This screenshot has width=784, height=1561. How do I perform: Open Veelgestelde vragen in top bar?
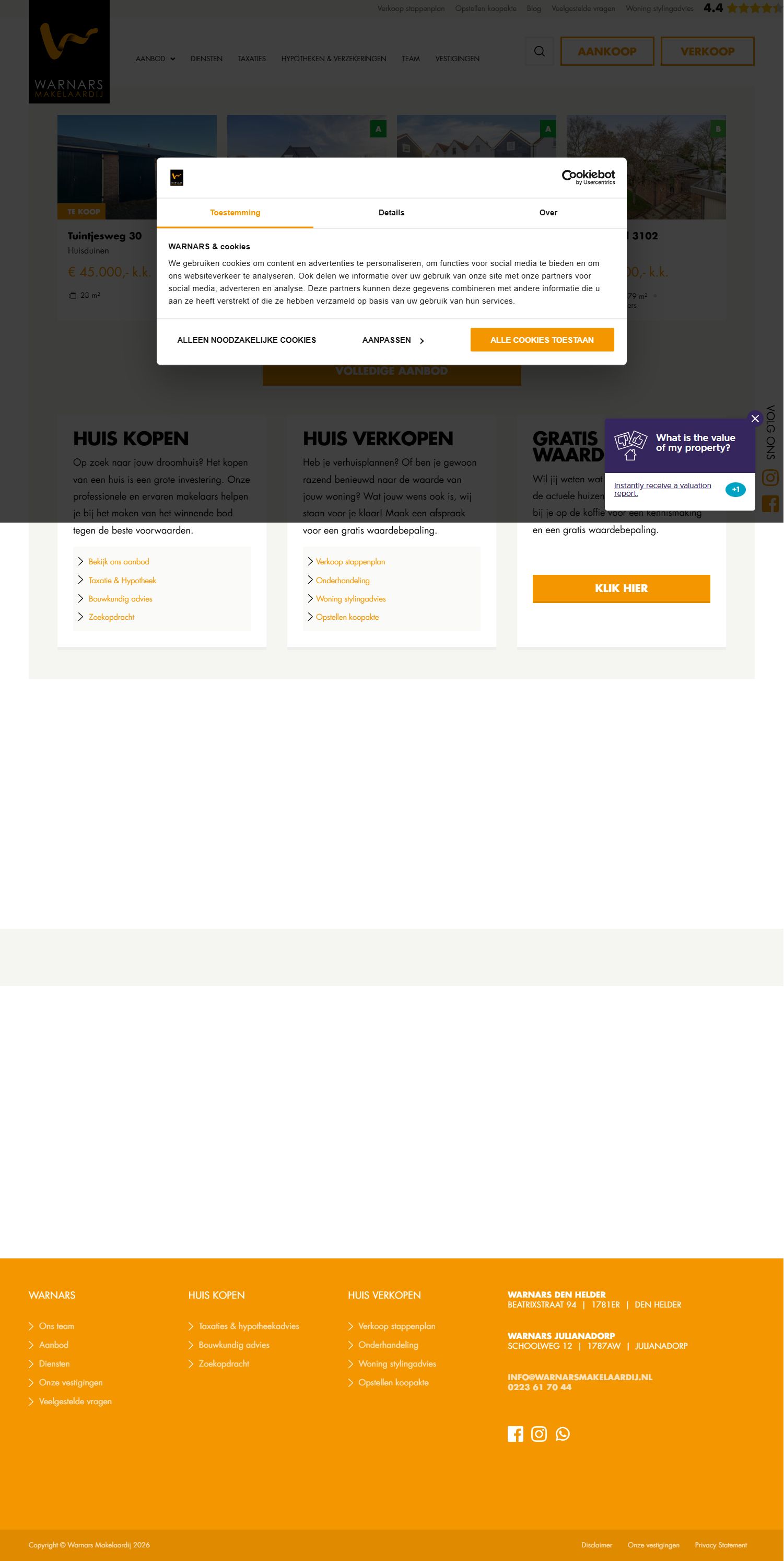tap(583, 8)
